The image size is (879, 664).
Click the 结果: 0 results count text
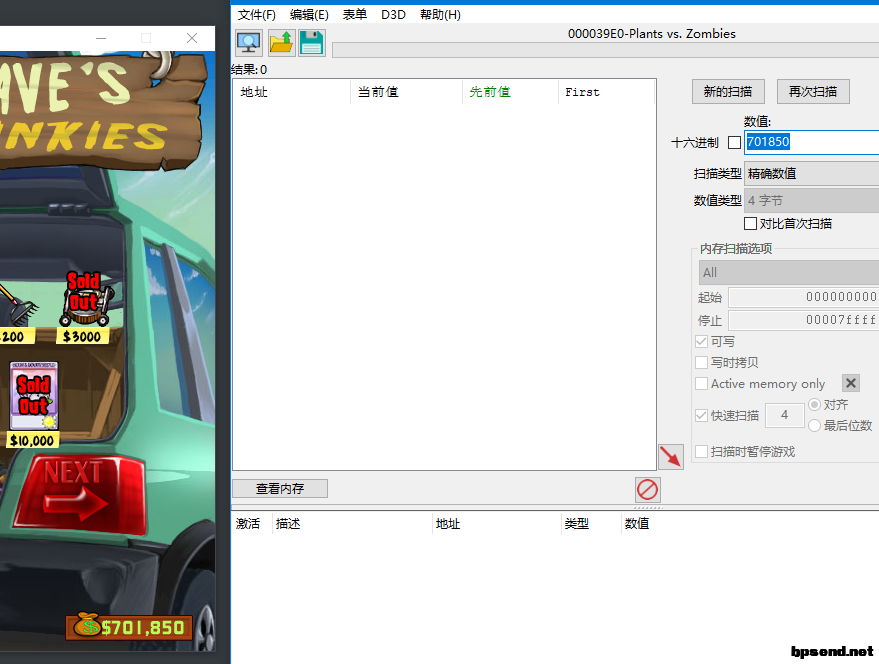(249, 70)
